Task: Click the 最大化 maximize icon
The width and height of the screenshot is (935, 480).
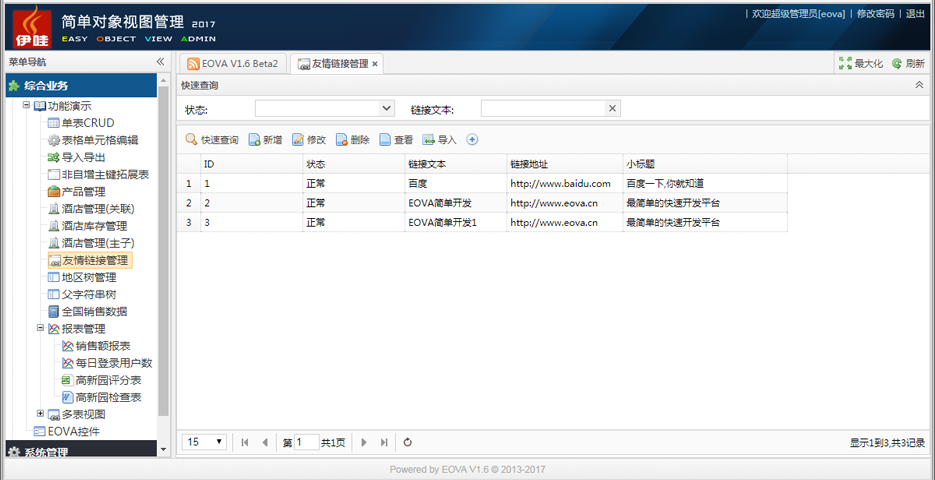Action: click(846, 63)
